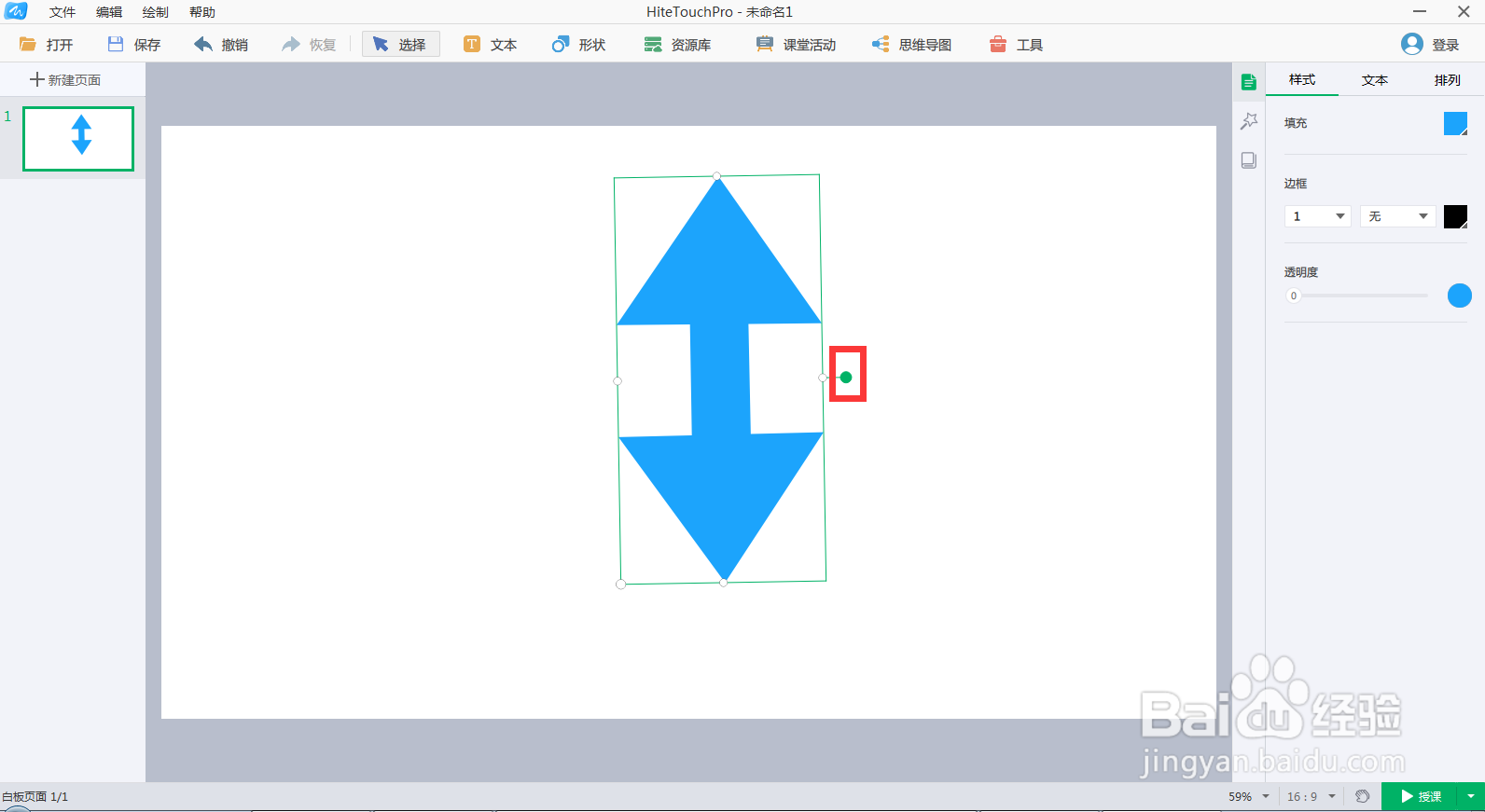This screenshot has height=812, width=1485.
Task: Open 课堂活动 classroom activities
Action: coord(796,45)
